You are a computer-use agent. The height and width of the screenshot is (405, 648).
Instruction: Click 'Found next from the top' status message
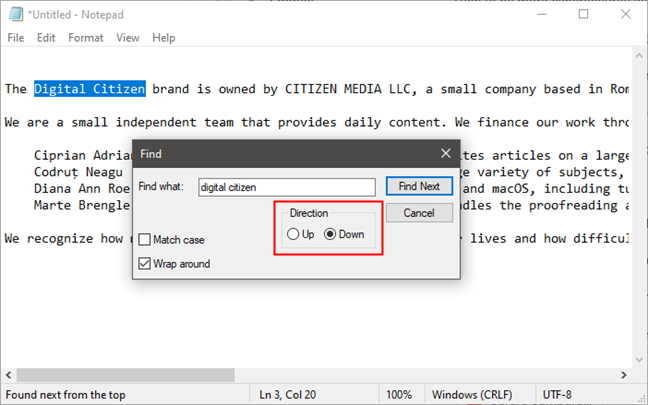pyautogui.click(x=65, y=395)
